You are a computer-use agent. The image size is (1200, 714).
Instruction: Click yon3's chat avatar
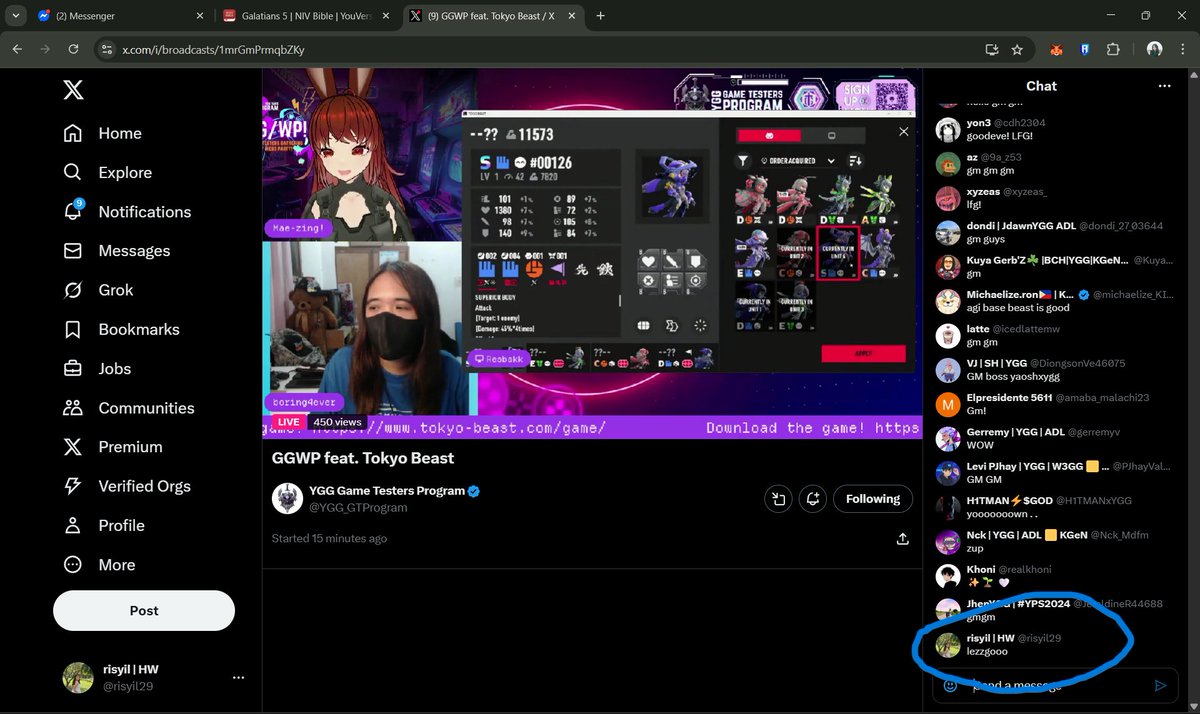point(948,129)
